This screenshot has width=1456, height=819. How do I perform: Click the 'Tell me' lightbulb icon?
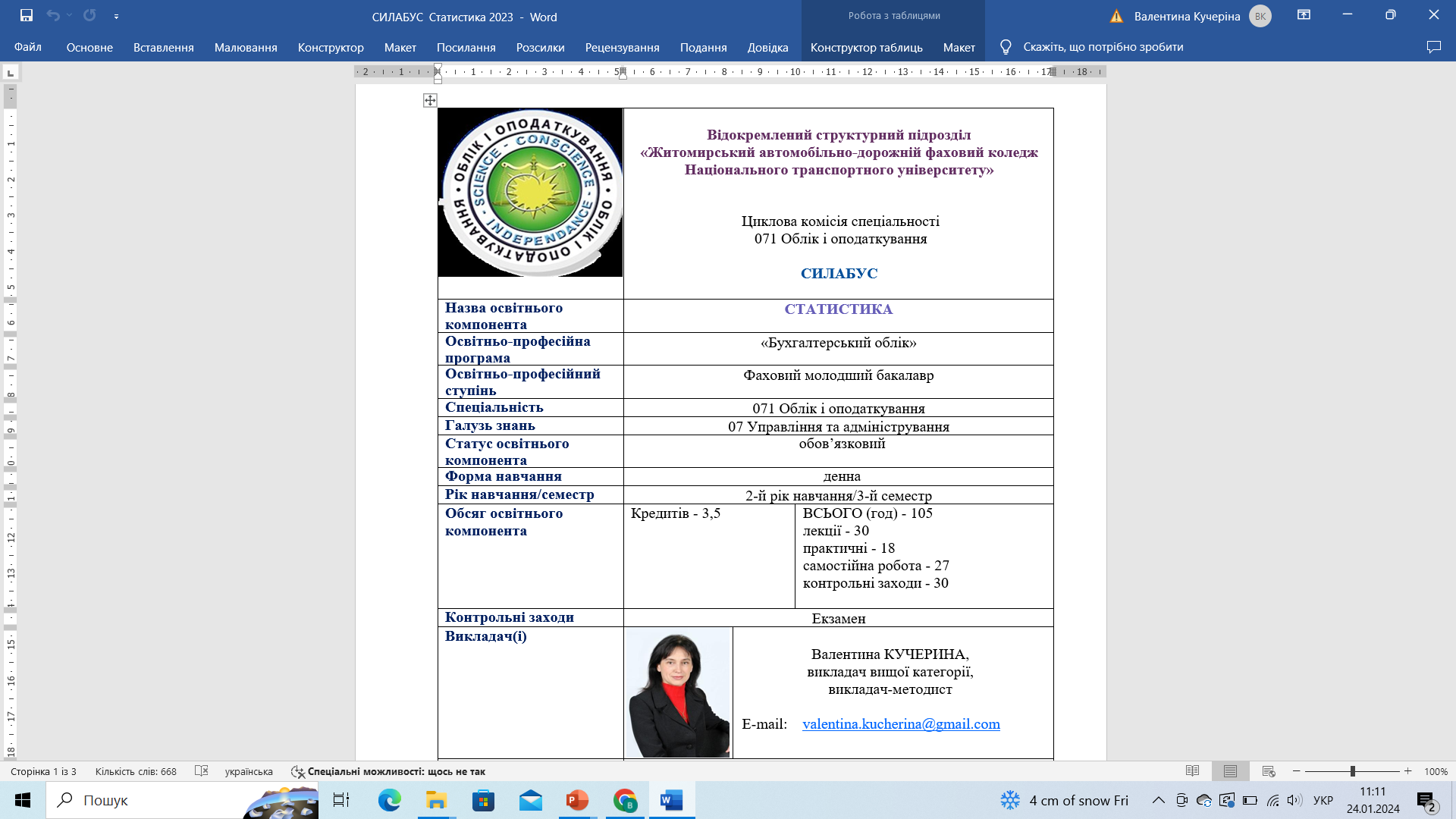coord(1006,47)
